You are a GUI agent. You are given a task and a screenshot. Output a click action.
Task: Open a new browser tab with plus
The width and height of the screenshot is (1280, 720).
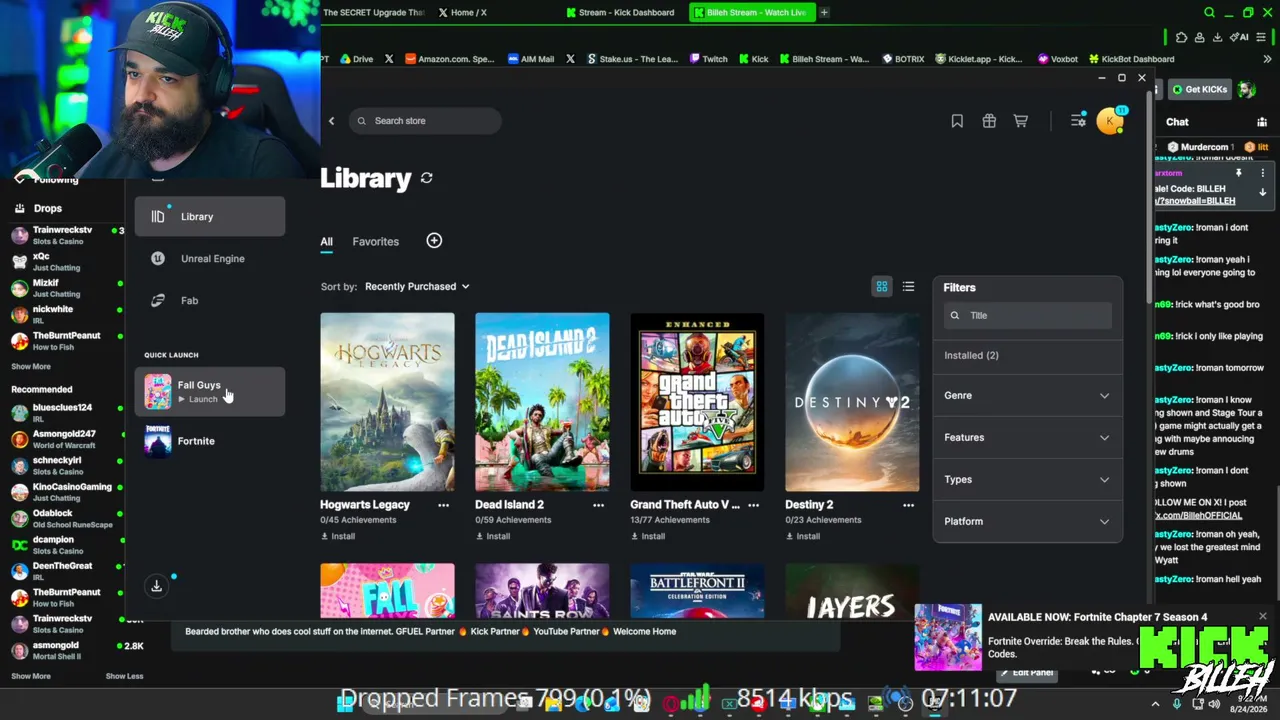click(825, 13)
